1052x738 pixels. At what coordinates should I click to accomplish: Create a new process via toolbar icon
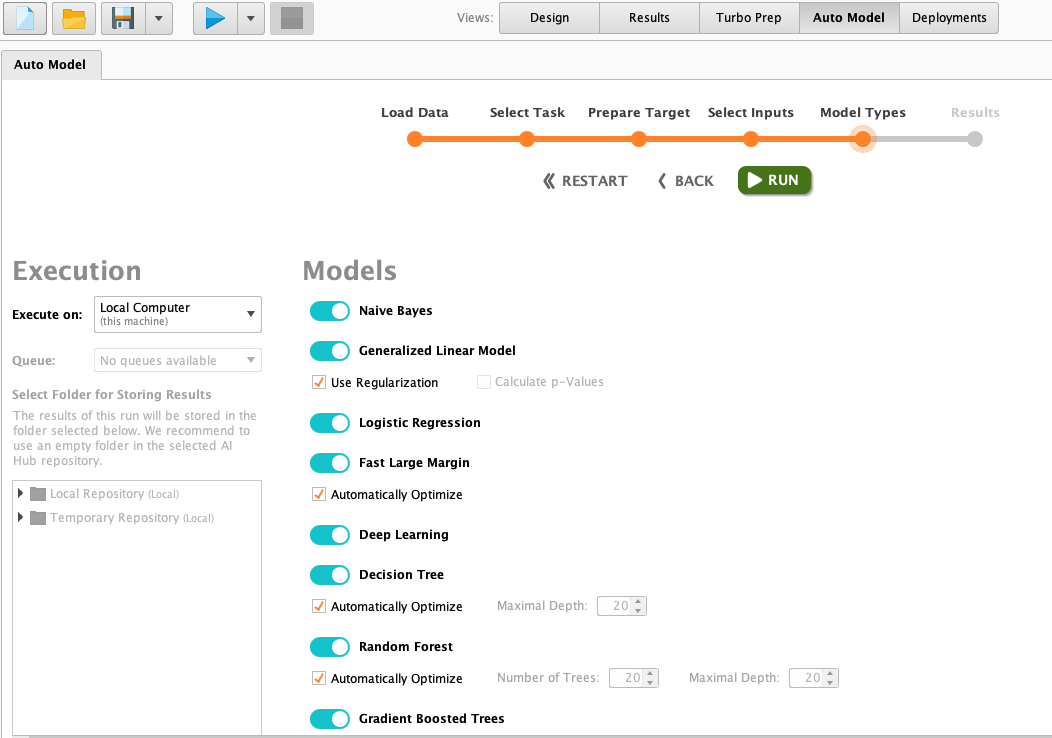point(24,17)
